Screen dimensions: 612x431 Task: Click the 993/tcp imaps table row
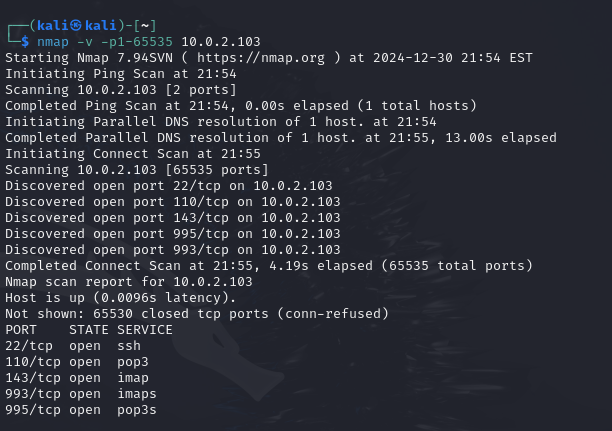point(81,394)
